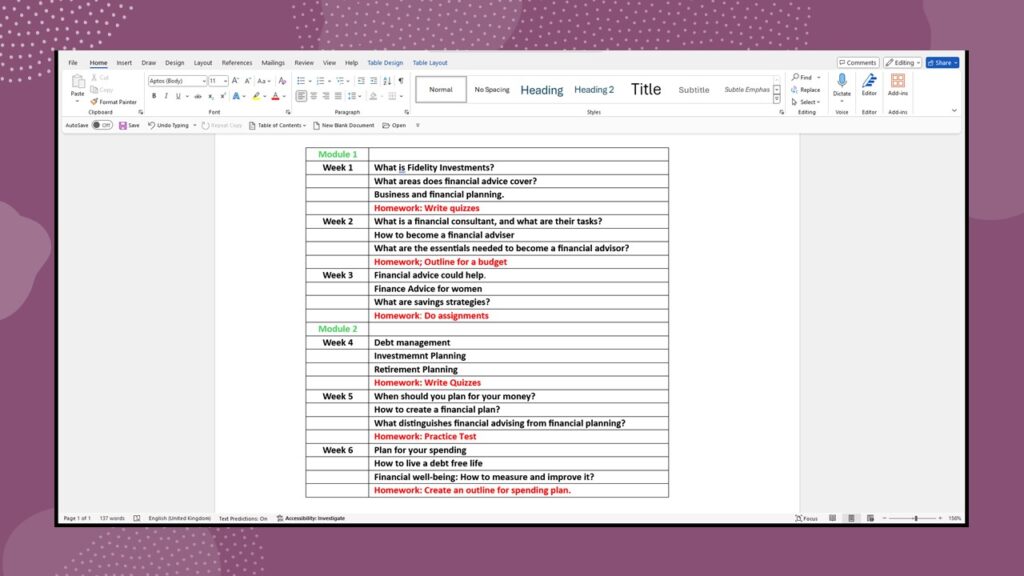The height and width of the screenshot is (576, 1024).
Task: Click the Comments button
Action: pyautogui.click(x=858, y=63)
